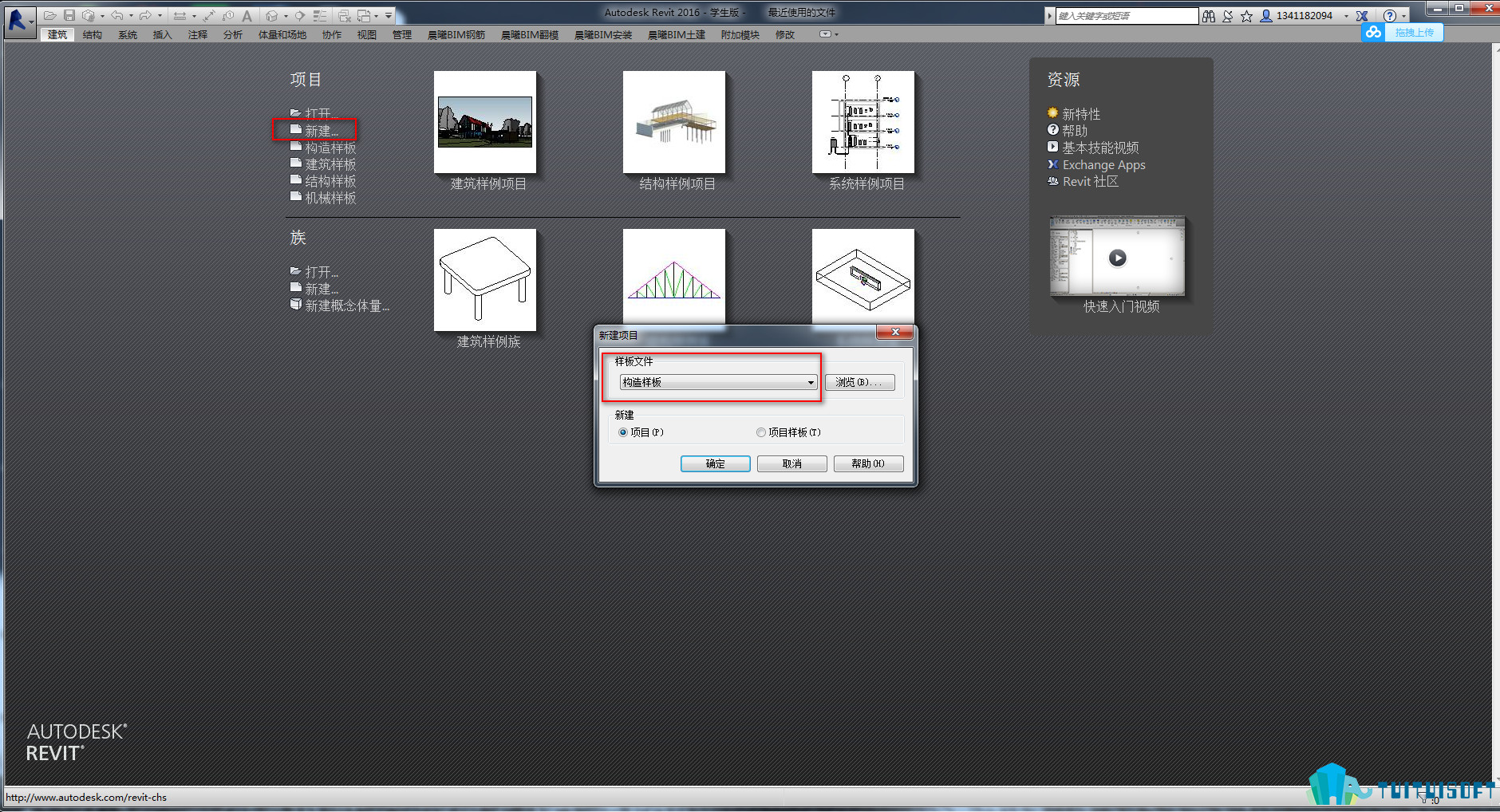Click the Help question mark icon in title bar
The height and width of the screenshot is (812, 1500).
click(1390, 16)
